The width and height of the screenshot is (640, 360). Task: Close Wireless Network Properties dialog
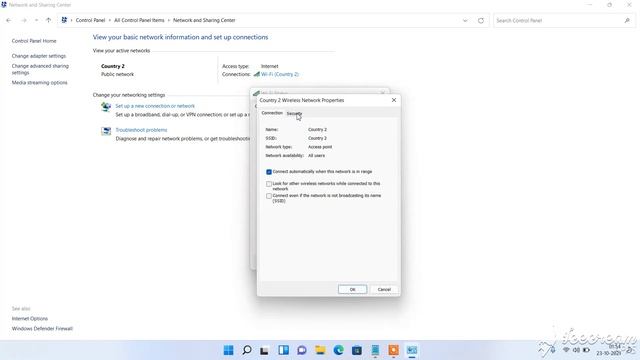394,100
